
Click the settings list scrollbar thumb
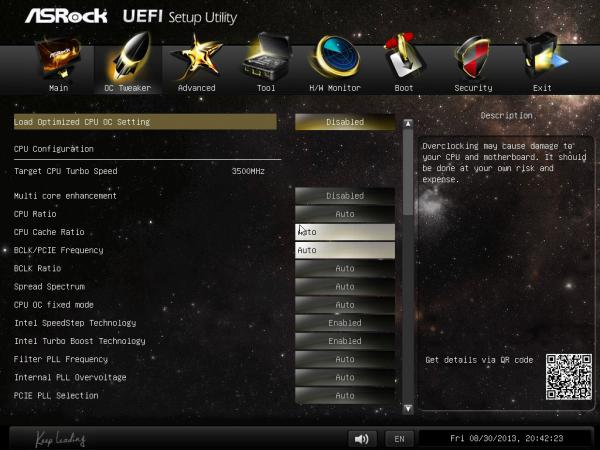coord(408,172)
